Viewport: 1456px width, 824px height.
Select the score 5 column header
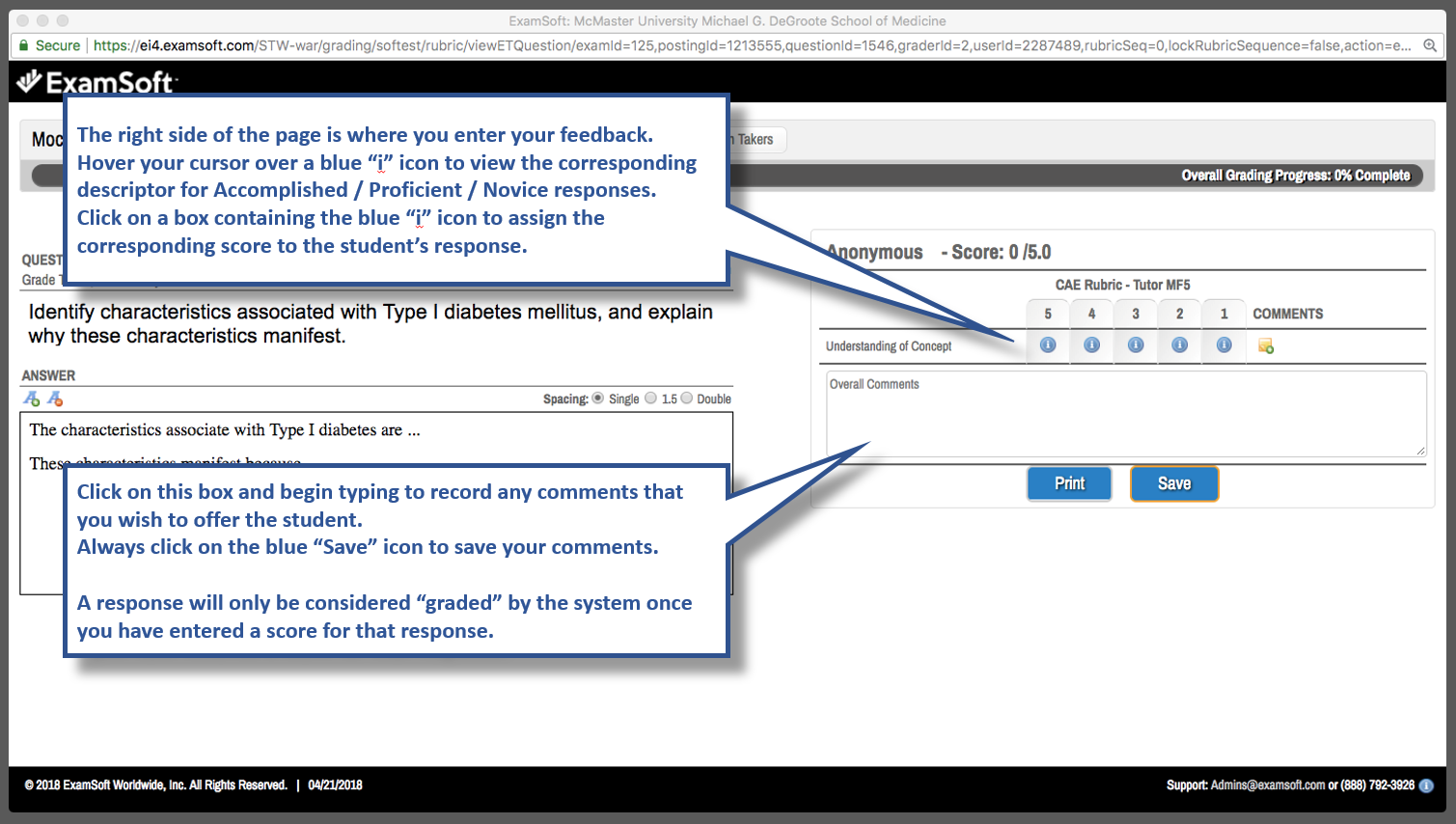1048,314
